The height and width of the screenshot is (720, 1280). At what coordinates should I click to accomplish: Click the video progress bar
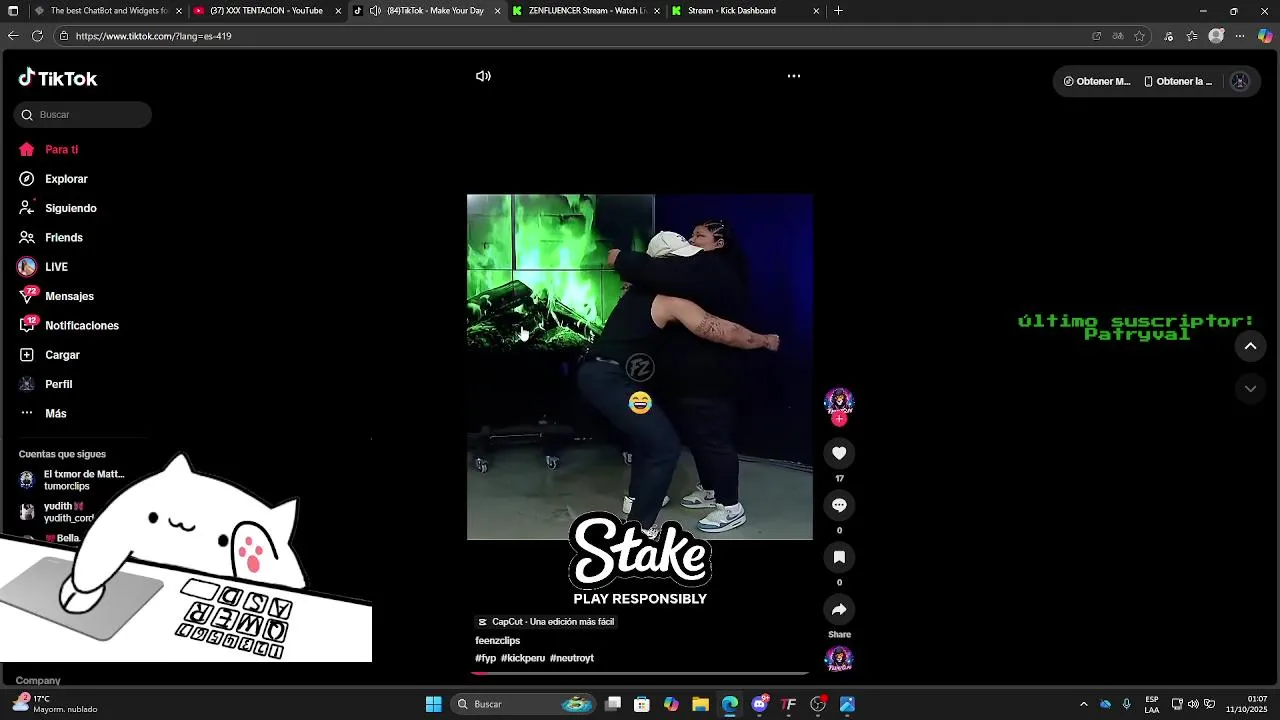(640, 673)
